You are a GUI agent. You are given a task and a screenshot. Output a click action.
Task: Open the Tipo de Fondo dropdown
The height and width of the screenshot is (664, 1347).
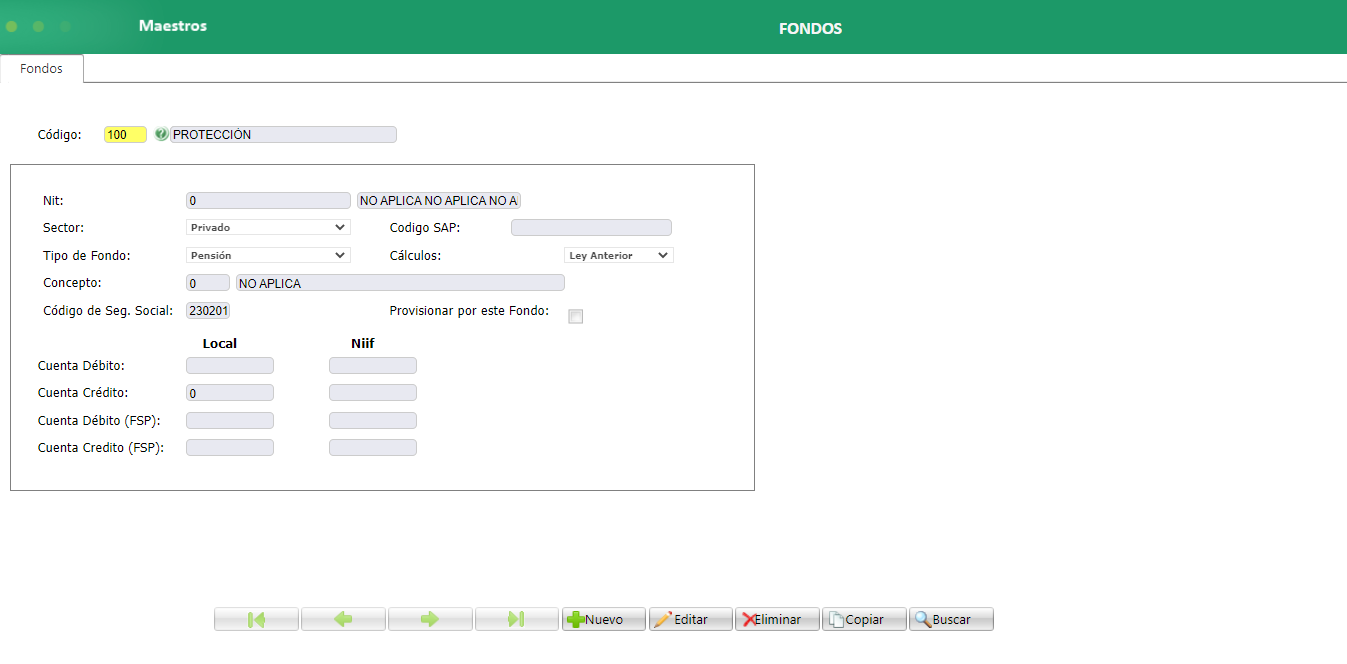(x=268, y=255)
